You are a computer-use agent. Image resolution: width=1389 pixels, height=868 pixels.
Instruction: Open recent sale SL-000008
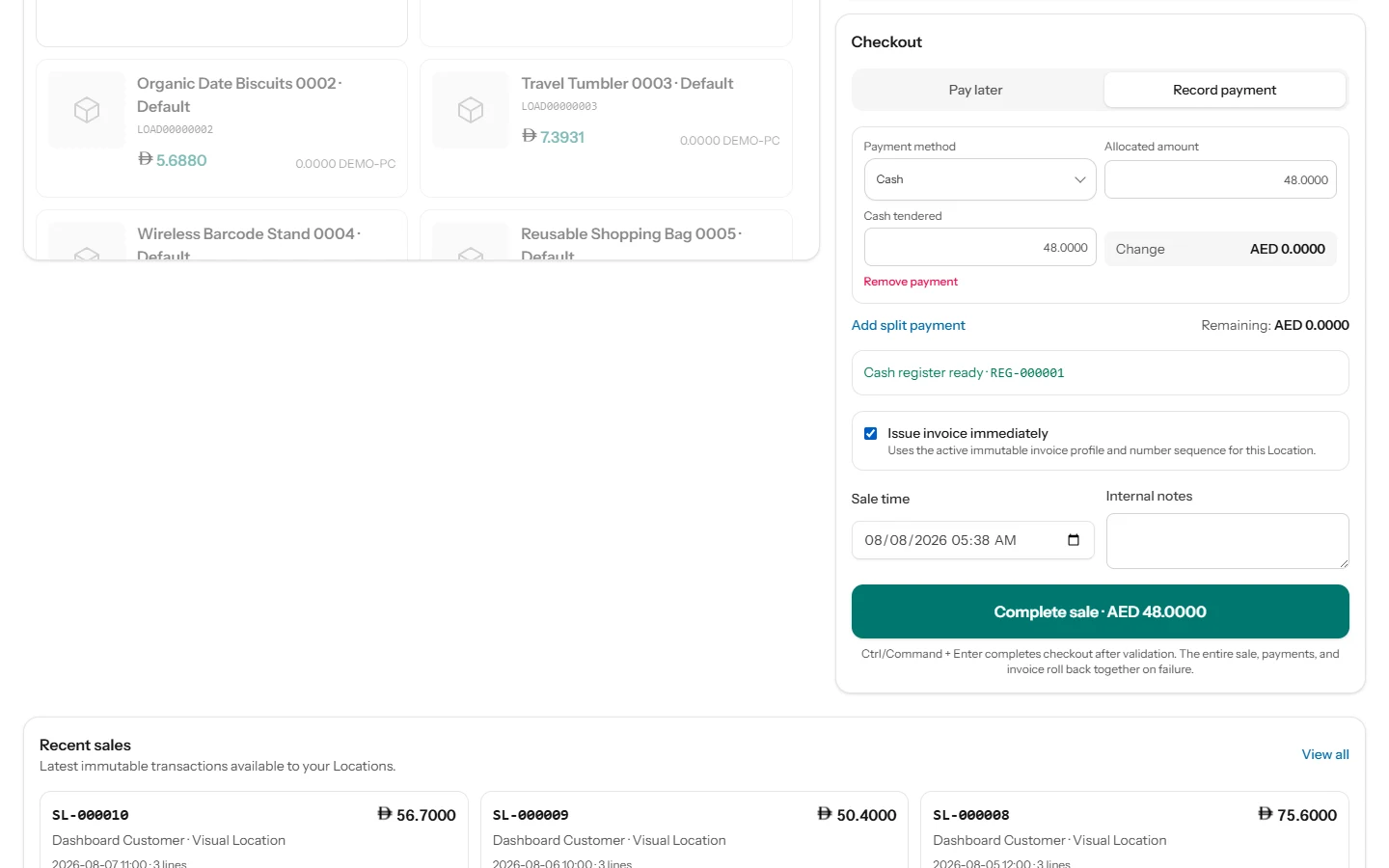pyautogui.click(x=1134, y=830)
